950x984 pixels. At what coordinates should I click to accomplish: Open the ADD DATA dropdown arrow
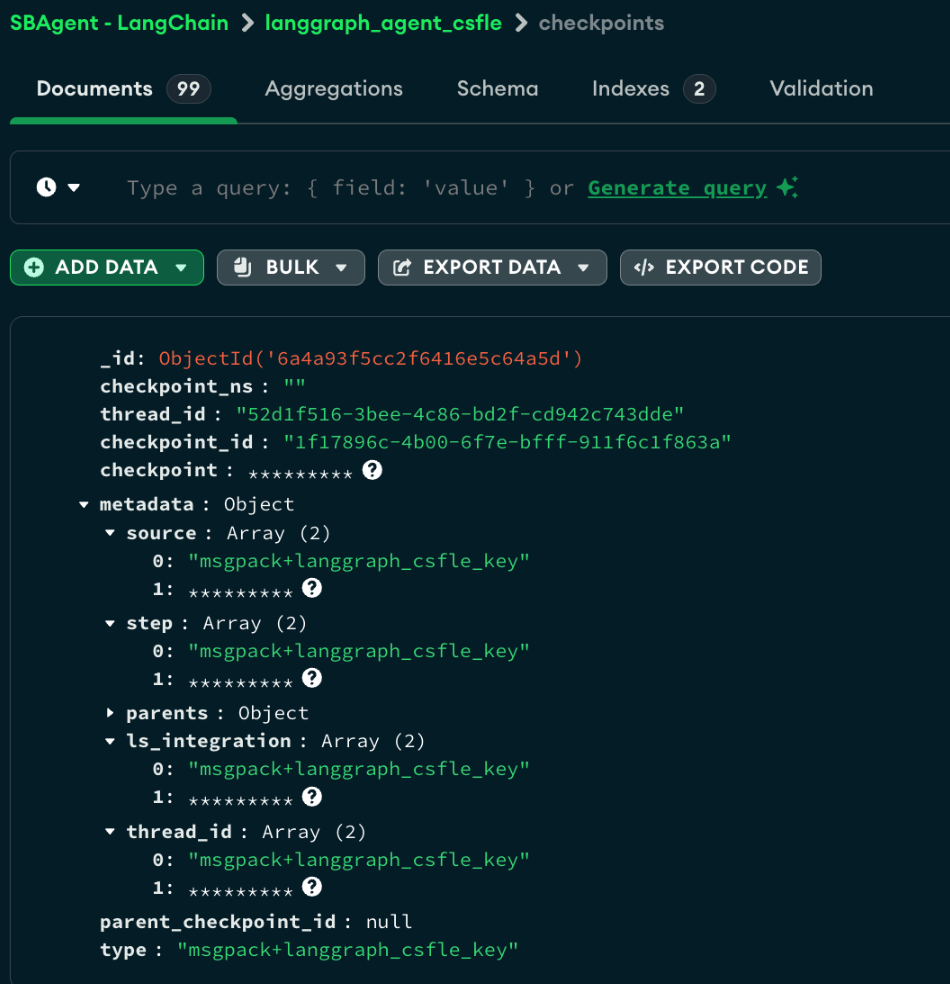pos(181,268)
